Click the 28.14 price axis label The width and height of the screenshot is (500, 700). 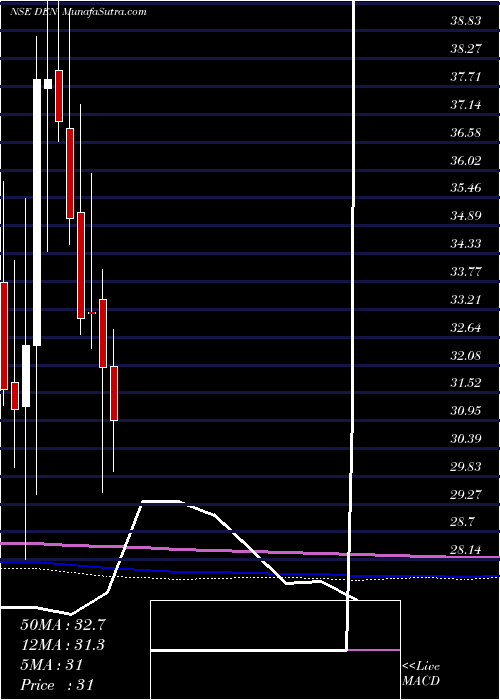coord(466,550)
